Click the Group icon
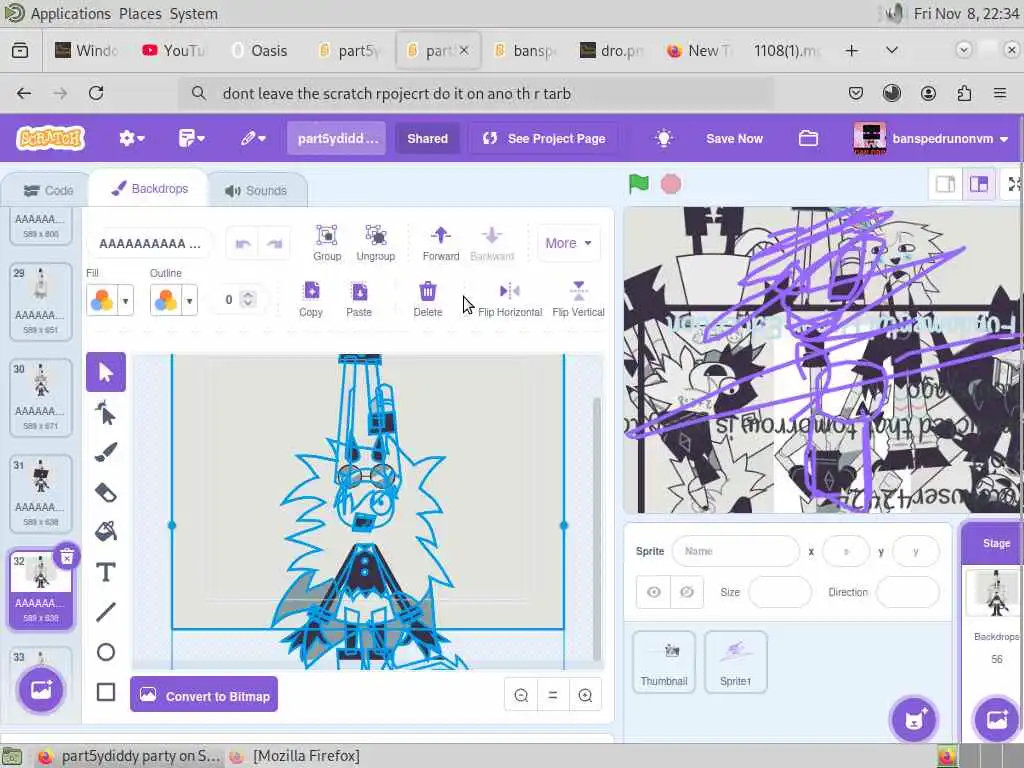 tap(327, 243)
